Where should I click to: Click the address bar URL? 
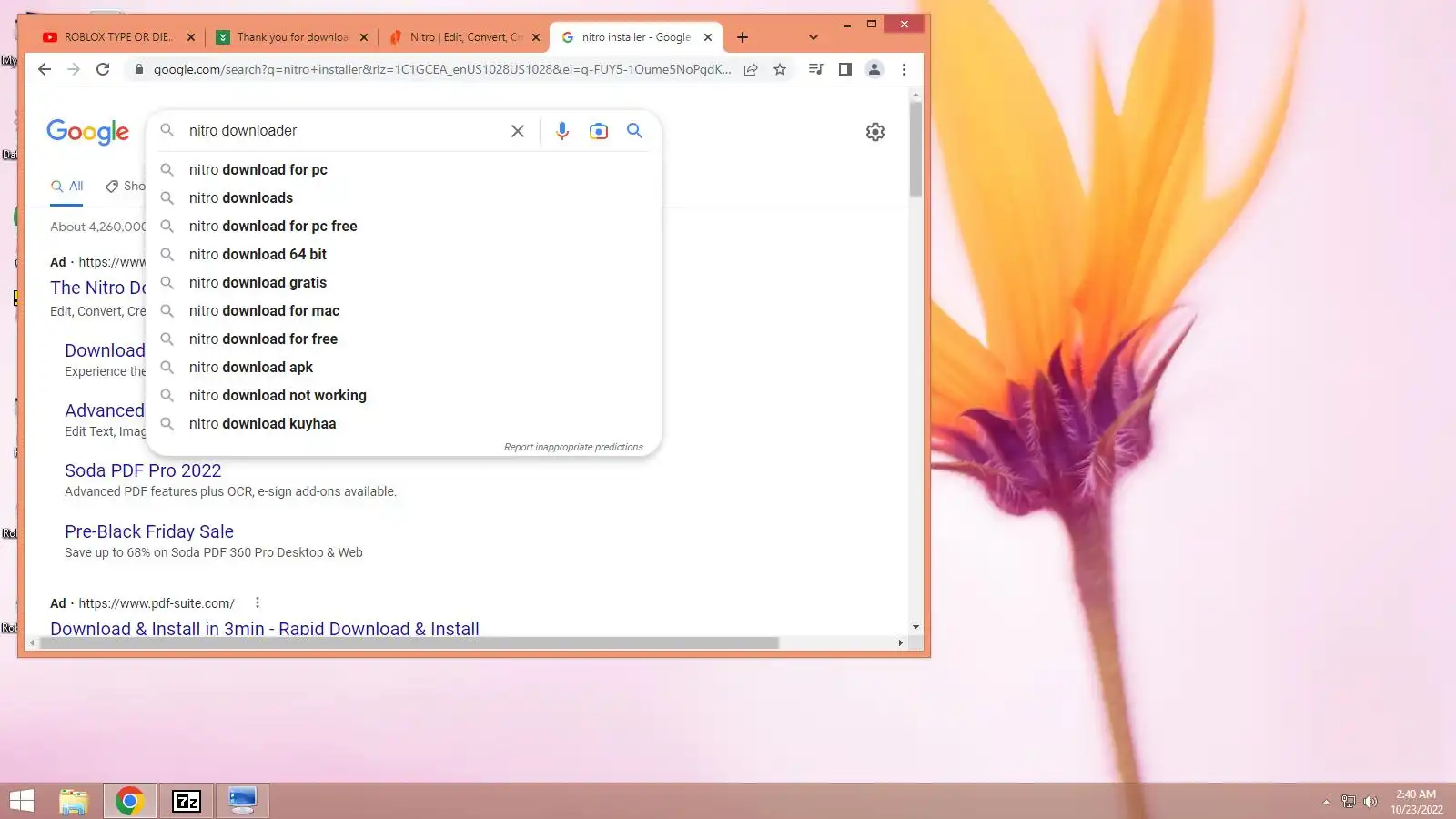(x=442, y=69)
